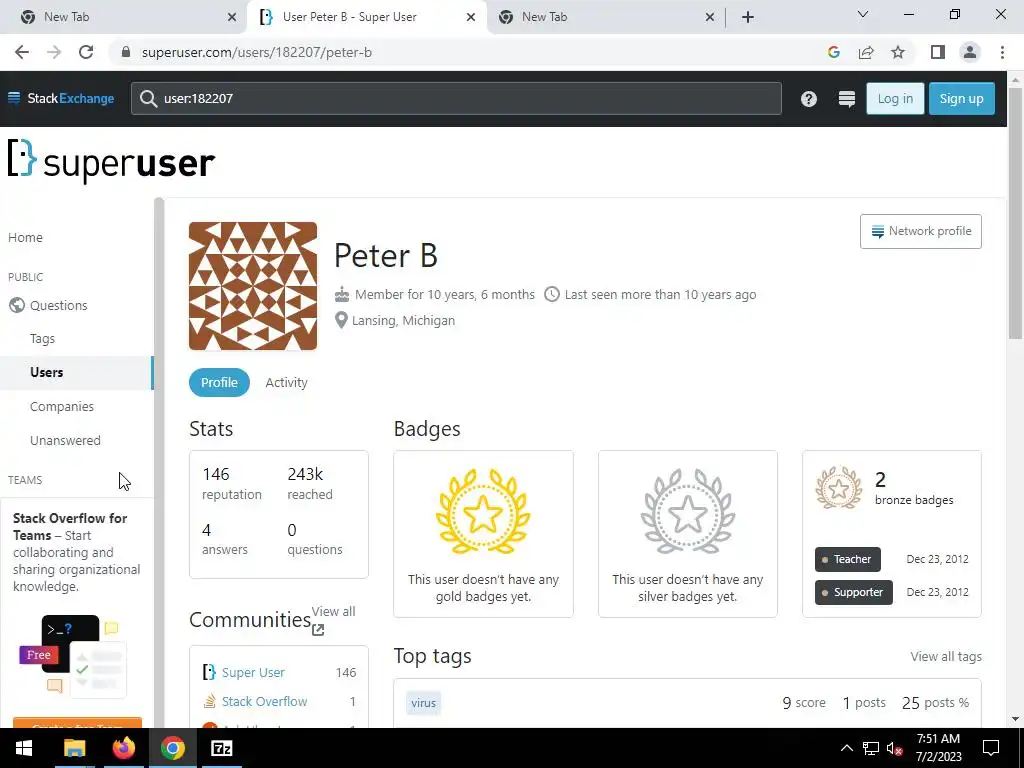1024x768 pixels.
Task: Click the gold badge laurel icon
Action: pyautogui.click(x=483, y=511)
